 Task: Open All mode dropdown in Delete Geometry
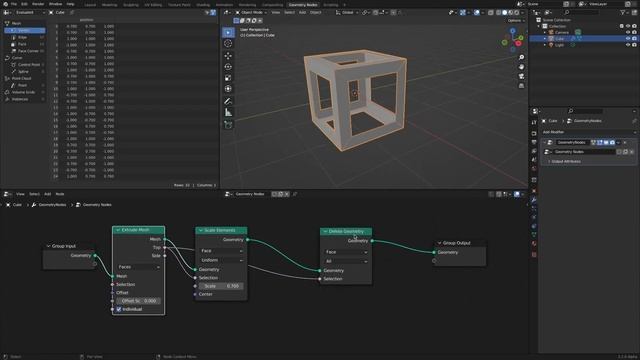tap(346, 261)
